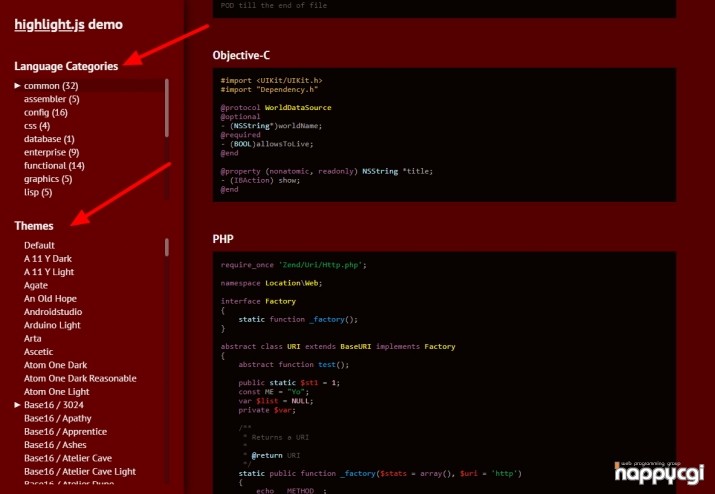Click the Themes list scrollbar thumb
Viewport: 715px width, 494px height.
pos(167,247)
